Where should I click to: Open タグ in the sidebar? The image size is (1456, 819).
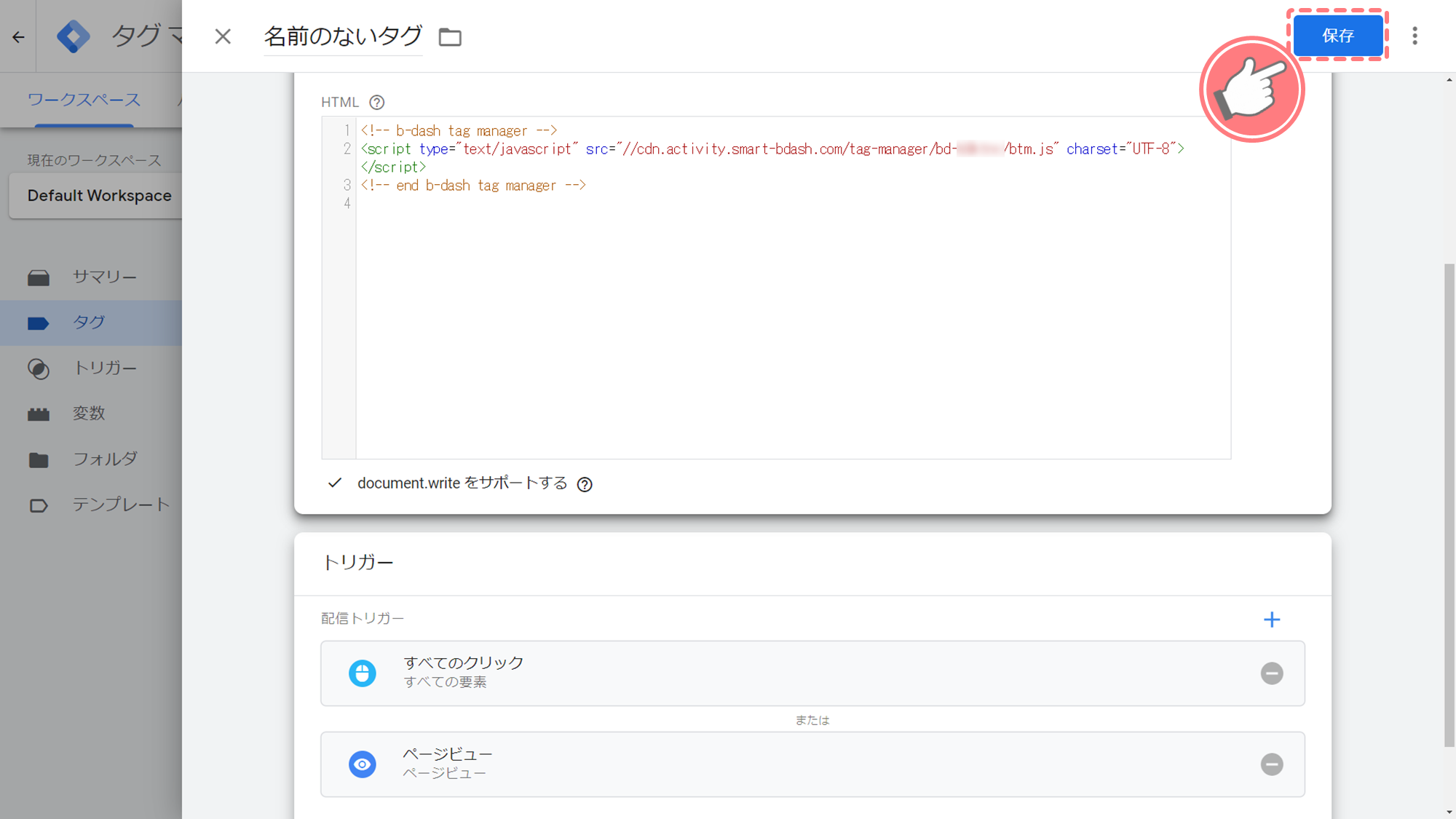tap(91, 323)
